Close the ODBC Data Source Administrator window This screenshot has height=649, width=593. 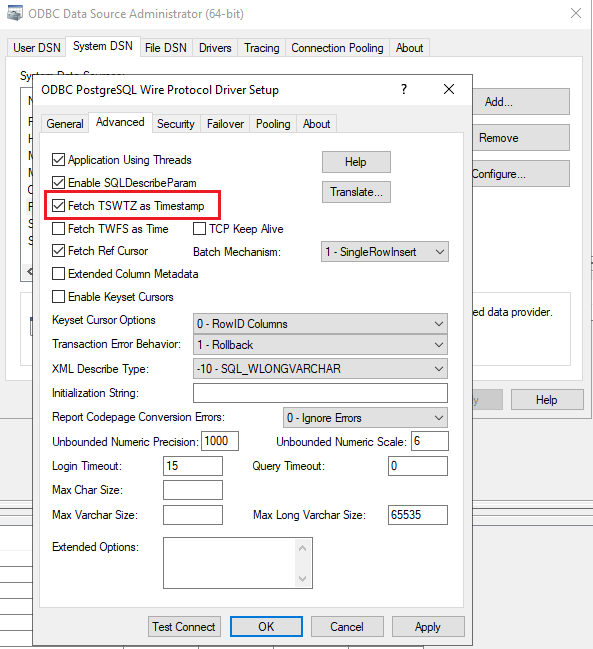(576, 13)
